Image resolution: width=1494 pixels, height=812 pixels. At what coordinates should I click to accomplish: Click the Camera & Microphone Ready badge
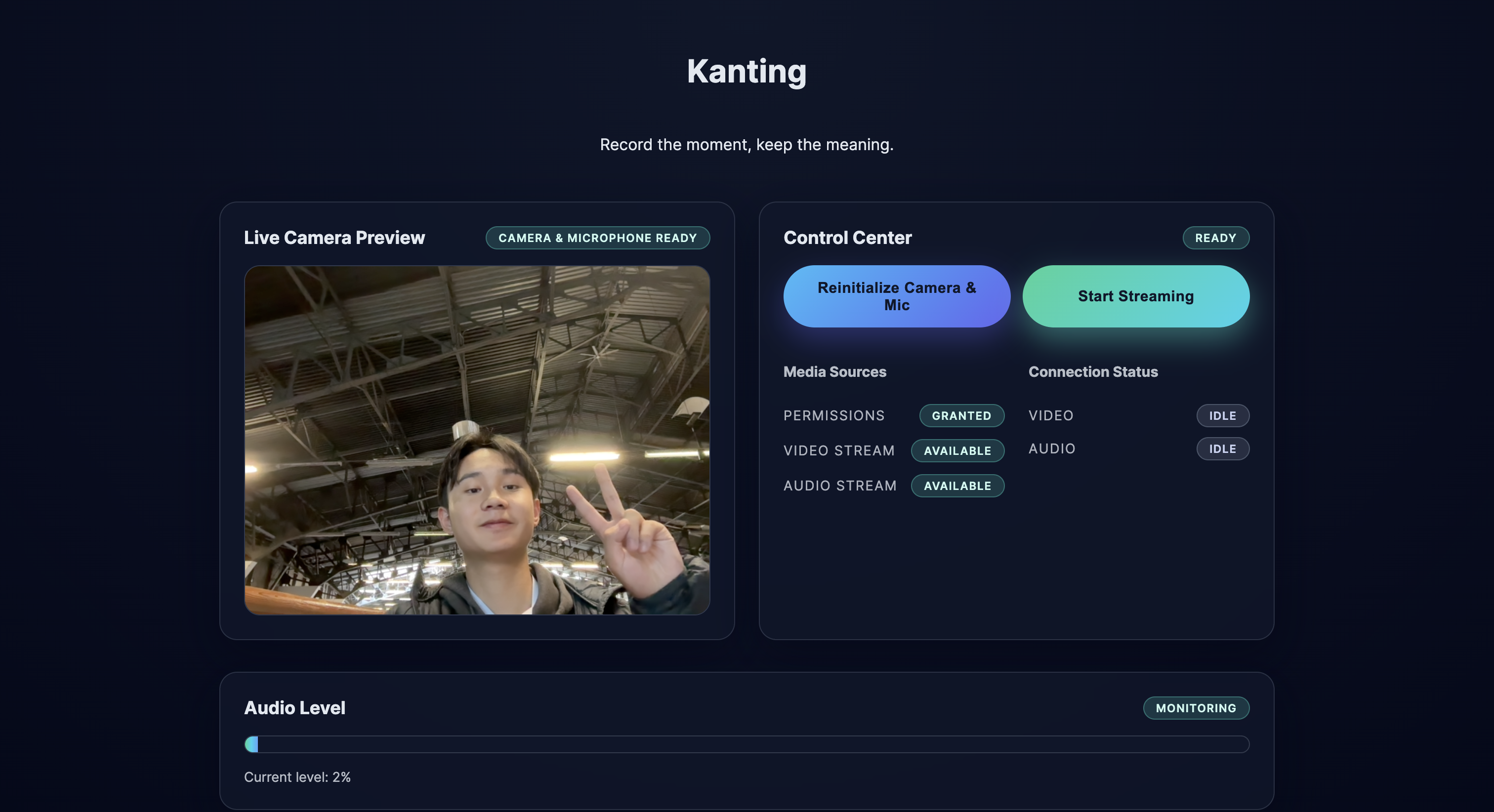tap(597, 238)
